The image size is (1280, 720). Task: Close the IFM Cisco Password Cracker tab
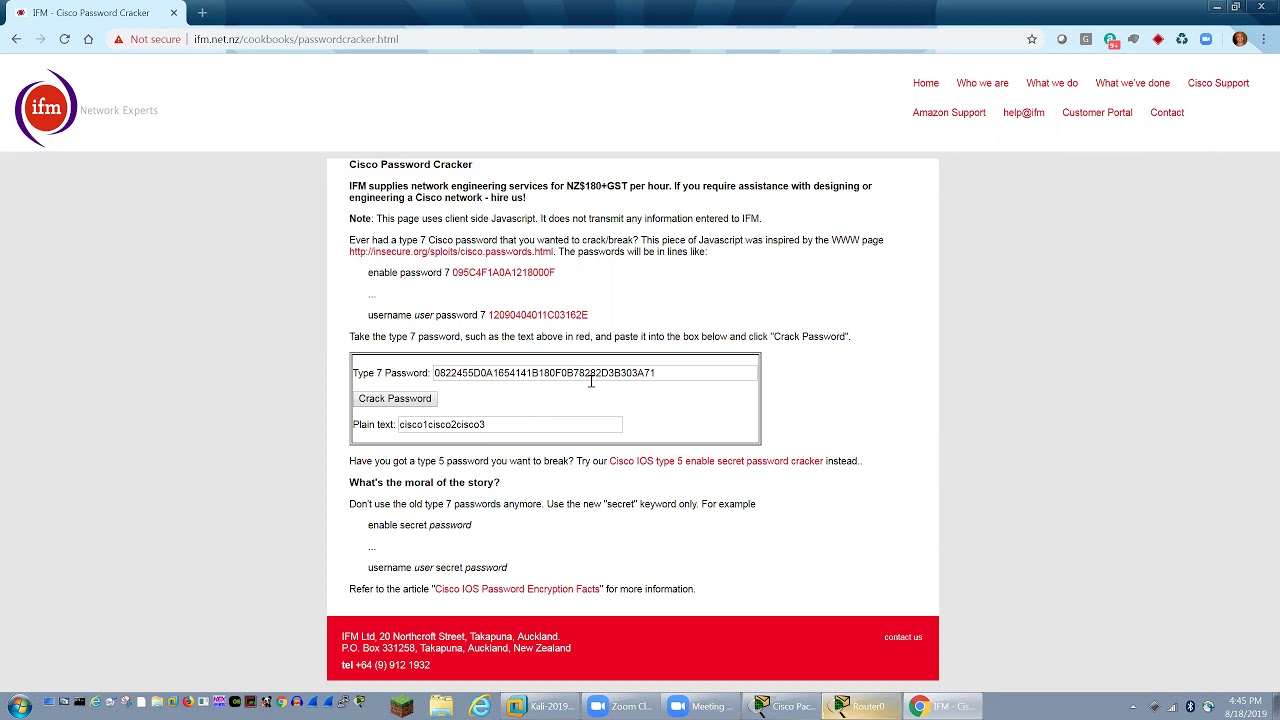click(174, 13)
